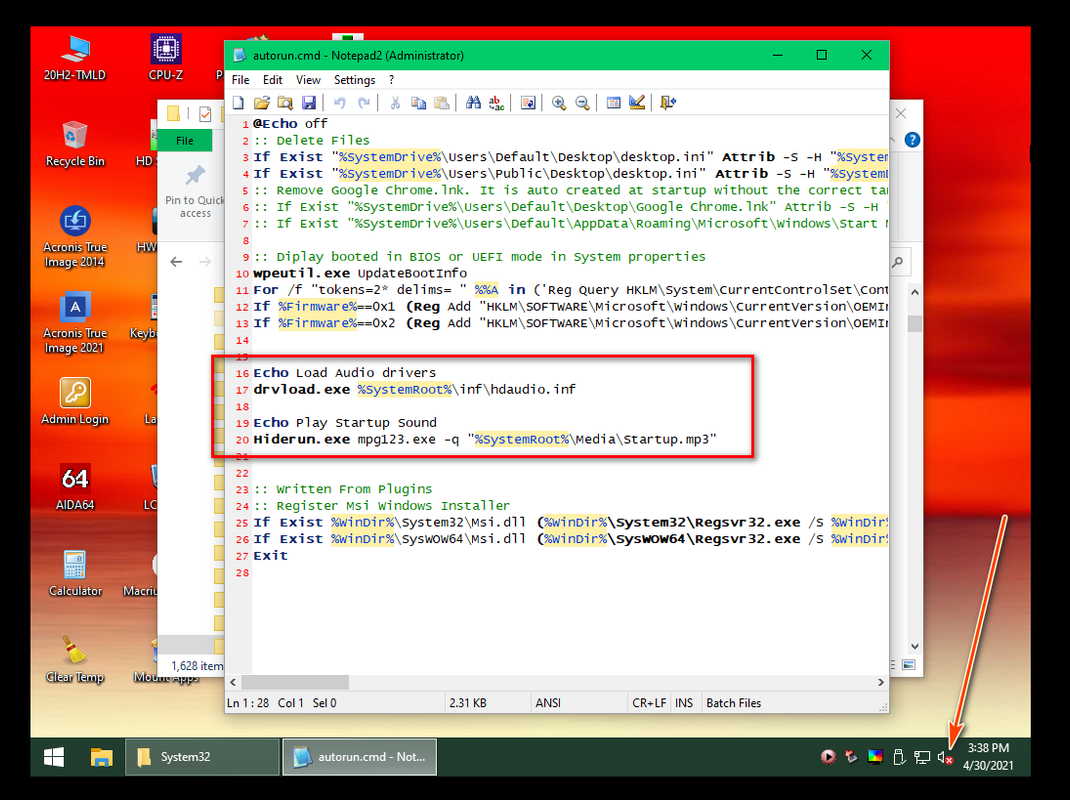Click the 'Echo Play Startup Sound' line
This screenshot has height=800, width=1070.
[345, 423]
